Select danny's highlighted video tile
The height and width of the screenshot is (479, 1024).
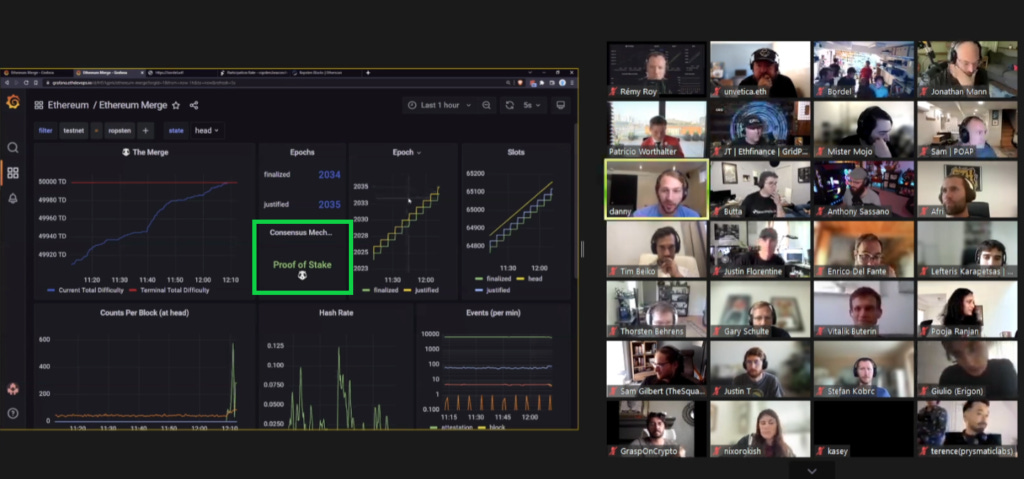656,189
